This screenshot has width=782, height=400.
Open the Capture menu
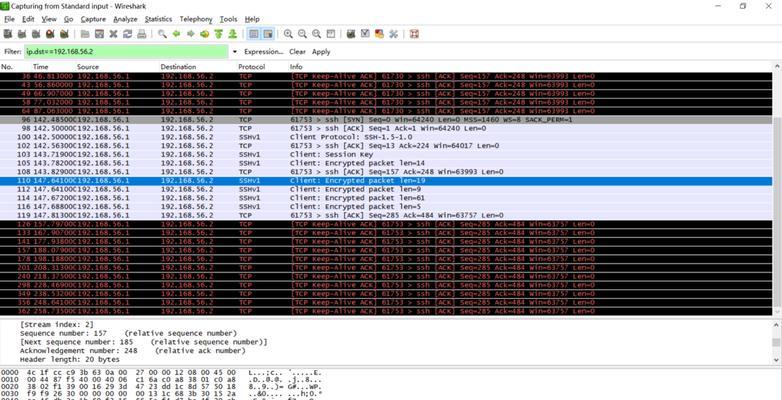pos(93,19)
